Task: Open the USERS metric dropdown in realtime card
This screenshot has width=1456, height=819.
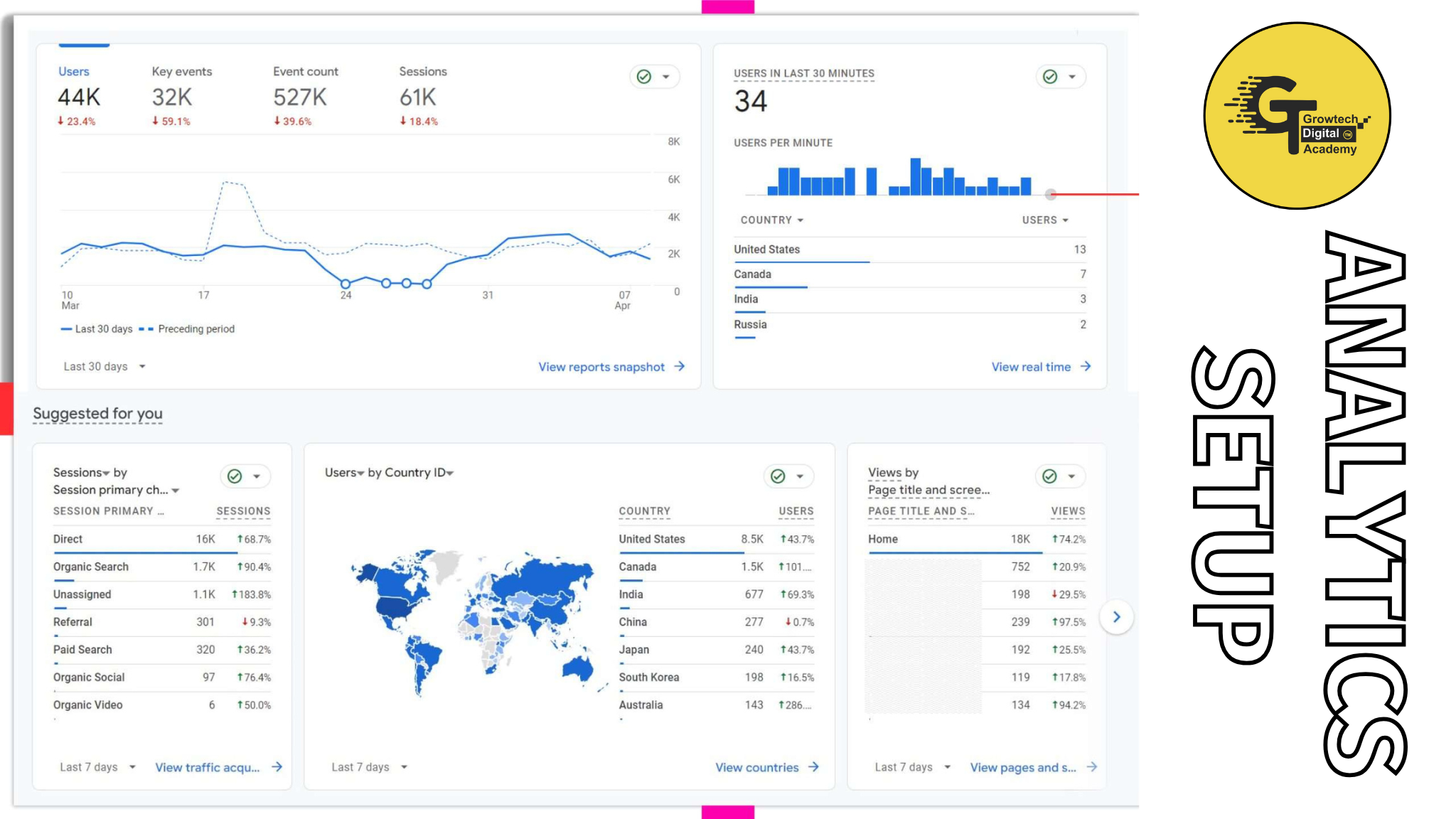Action: 1045,220
